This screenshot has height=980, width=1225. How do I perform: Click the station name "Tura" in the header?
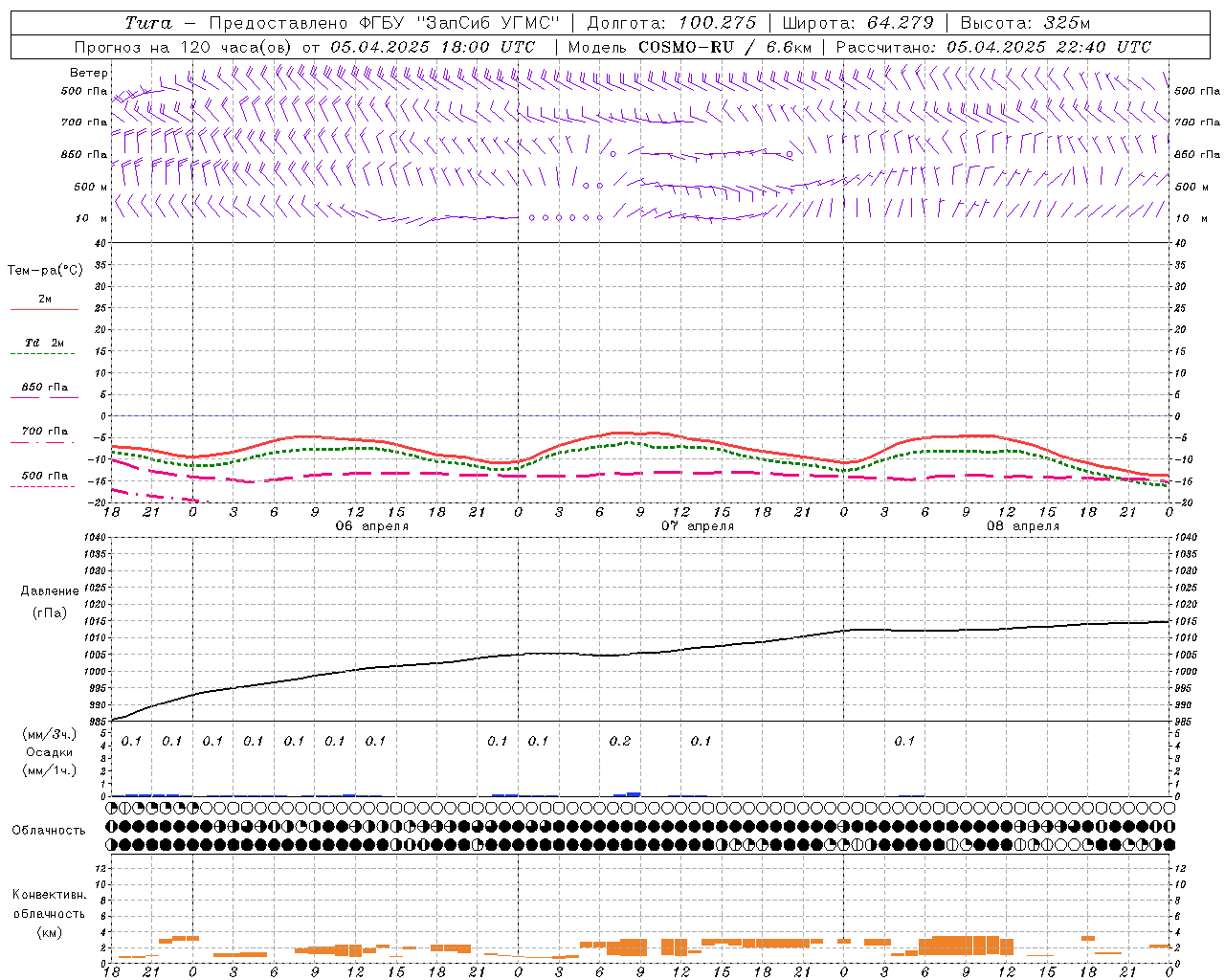click(x=149, y=23)
